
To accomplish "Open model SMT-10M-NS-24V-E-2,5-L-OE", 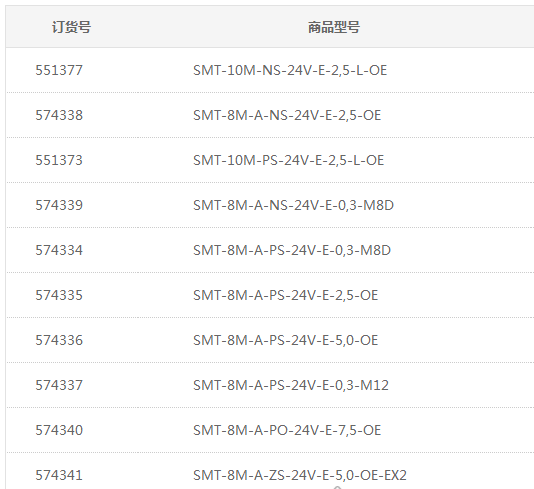I will pyautogui.click(x=290, y=70).
